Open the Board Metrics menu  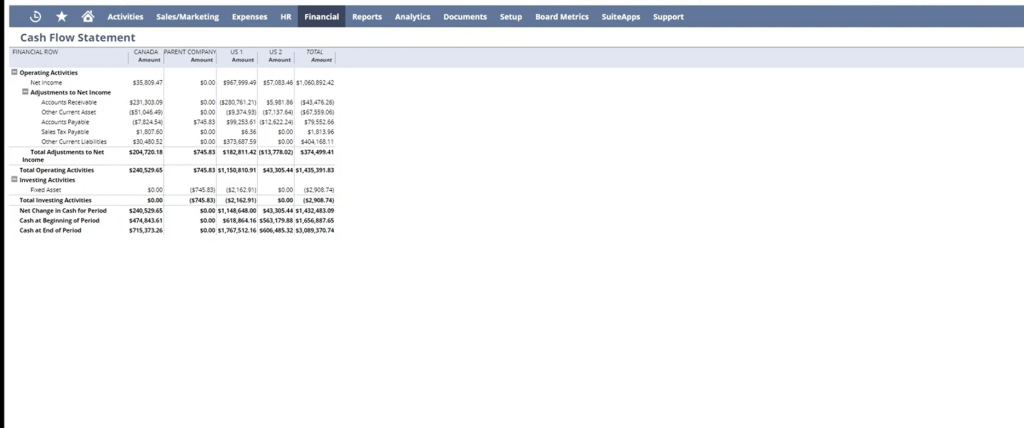(x=562, y=17)
